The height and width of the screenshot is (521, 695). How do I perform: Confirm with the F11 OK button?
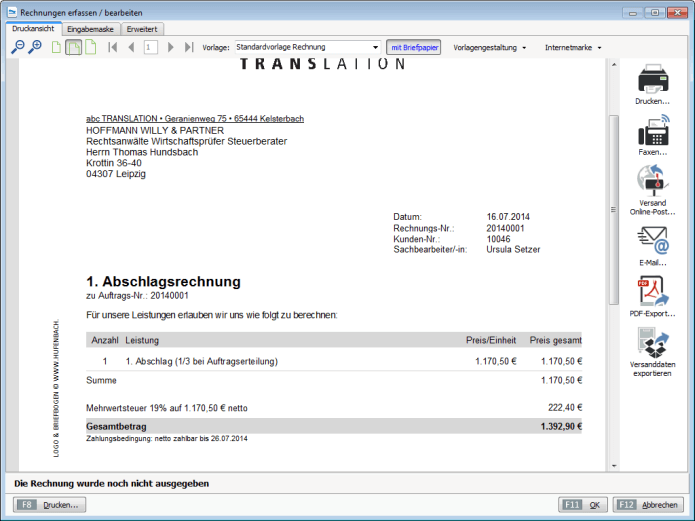click(x=583, y=505)
